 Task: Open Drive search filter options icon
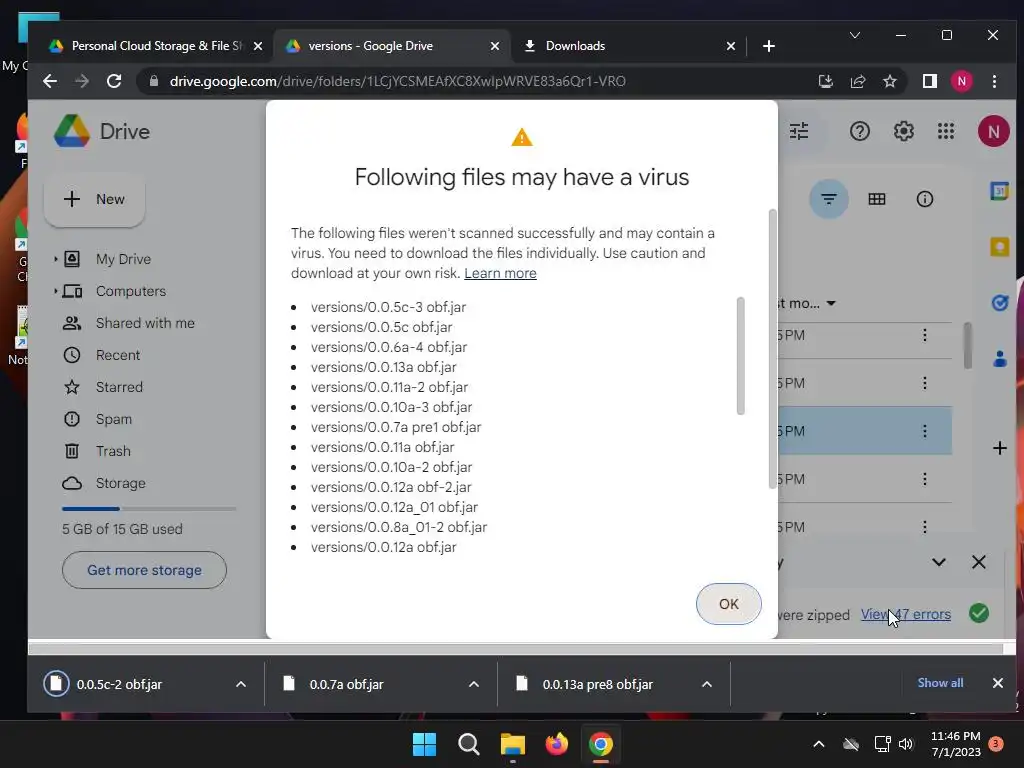click(x=799, y=131)
